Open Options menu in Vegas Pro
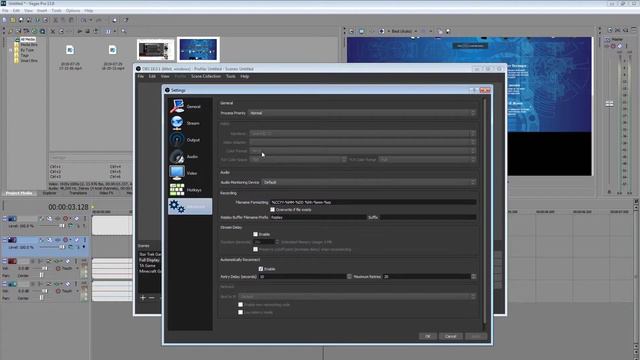640x360 pixels. click(x=73, y=11)
